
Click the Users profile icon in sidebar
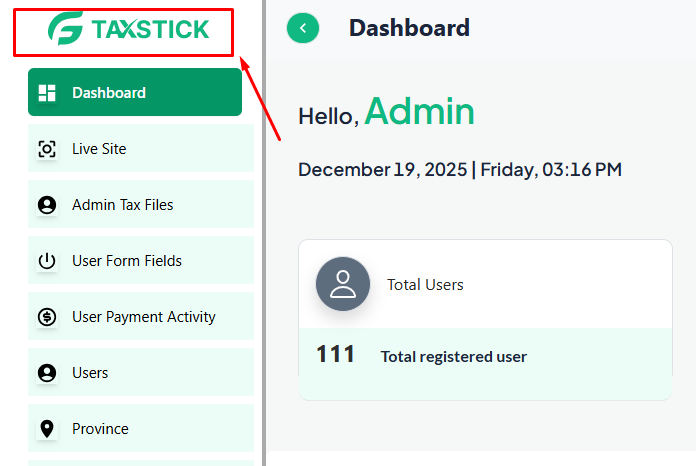click(47, 373)
